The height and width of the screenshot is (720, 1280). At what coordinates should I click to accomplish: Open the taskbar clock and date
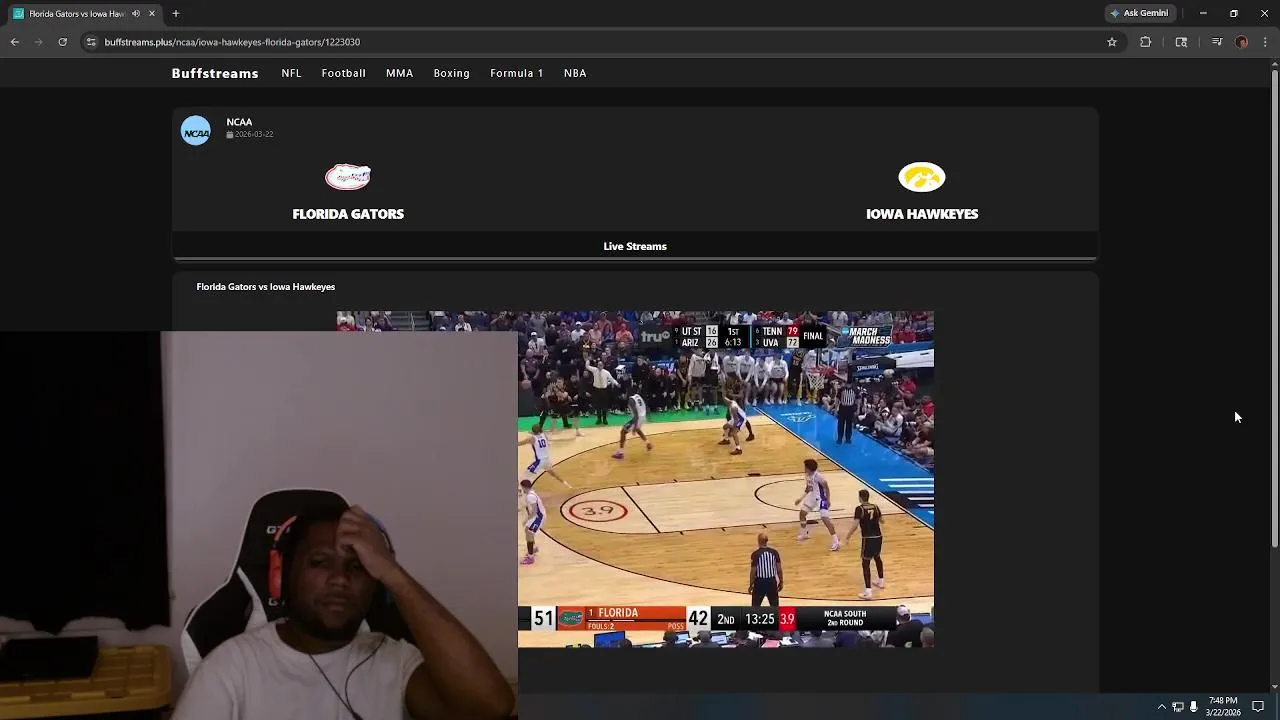[x=1223, y=706]
